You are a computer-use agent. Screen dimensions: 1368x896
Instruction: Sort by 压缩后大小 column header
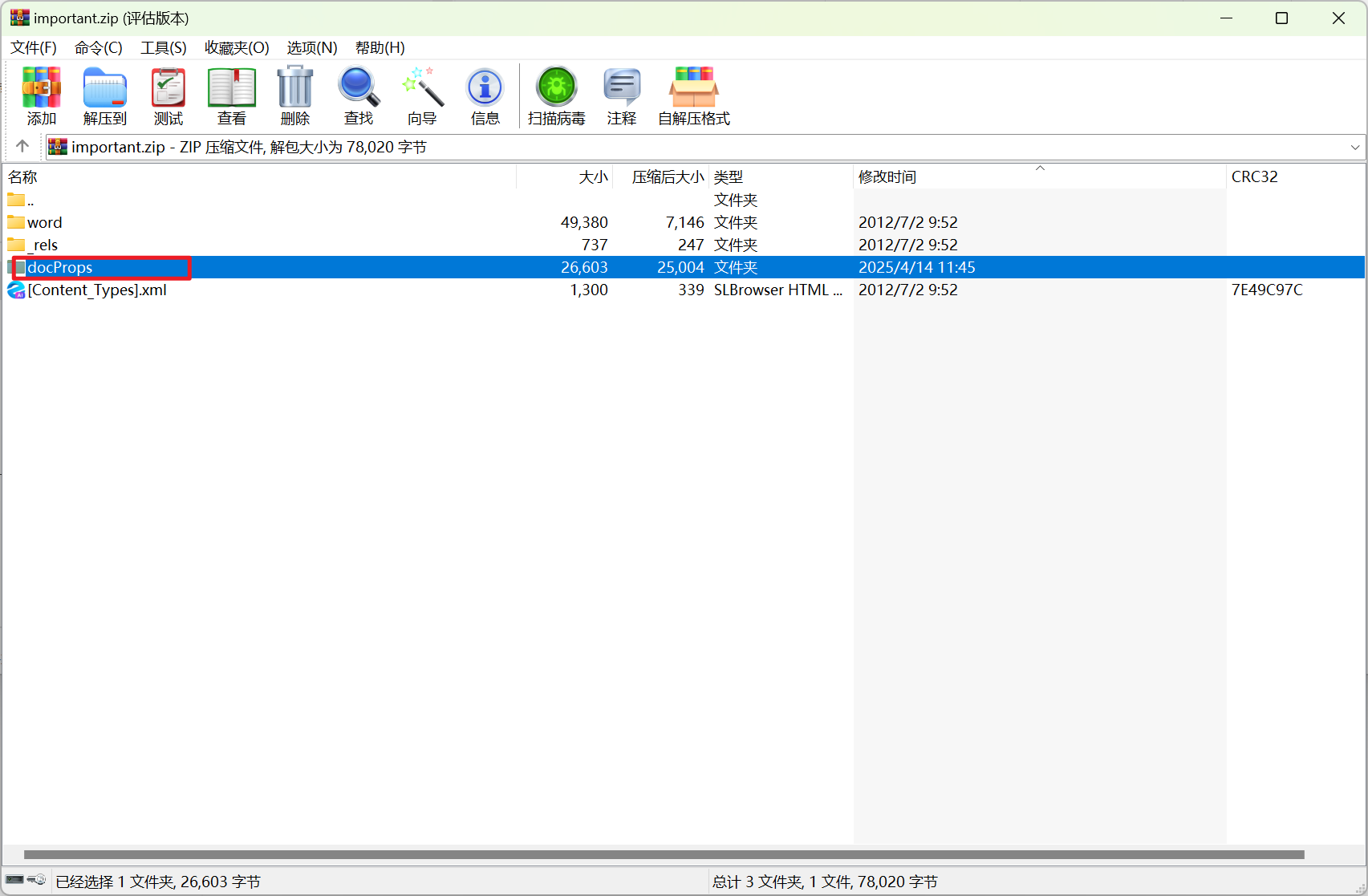(x=661, y=176)
